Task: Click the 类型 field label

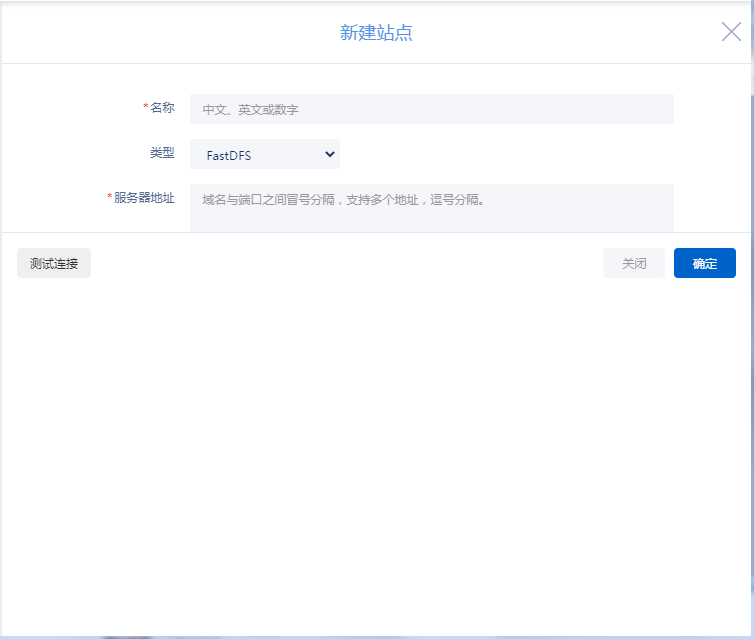Action: 162,153
